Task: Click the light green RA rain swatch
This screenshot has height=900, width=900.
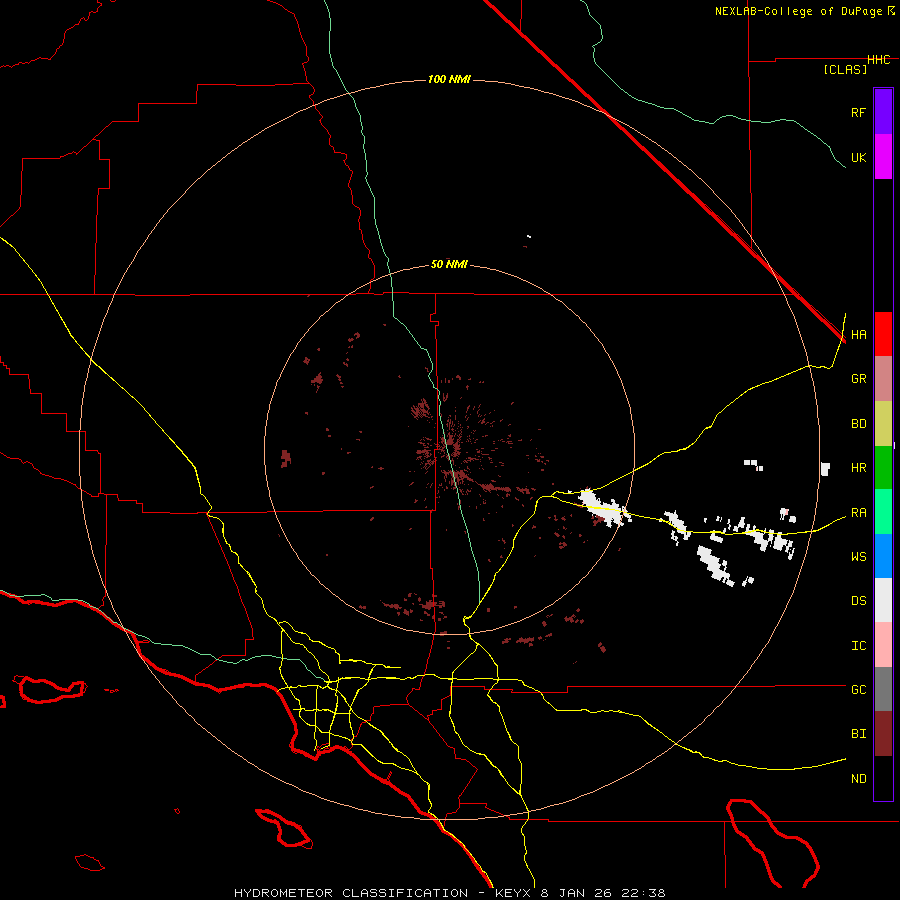Action: [x=883, y=511]
